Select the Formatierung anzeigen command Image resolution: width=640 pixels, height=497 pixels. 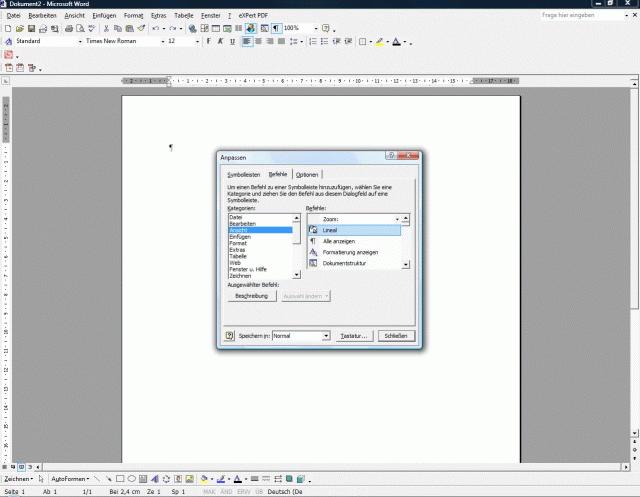click(354, 252)
